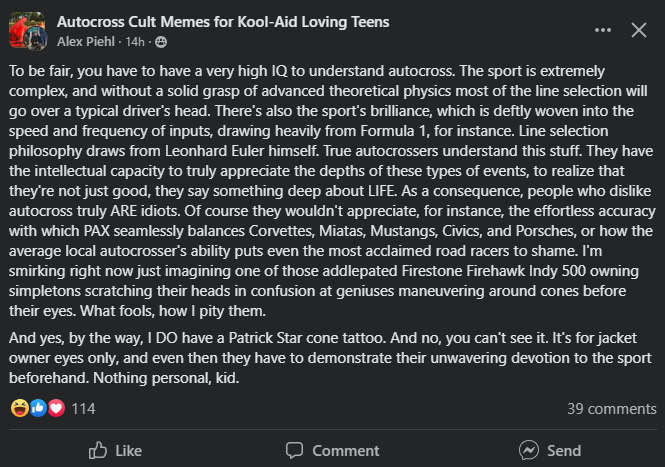Click the group profile picture thumbnail
665x467 pixels.
pos(28,31)
